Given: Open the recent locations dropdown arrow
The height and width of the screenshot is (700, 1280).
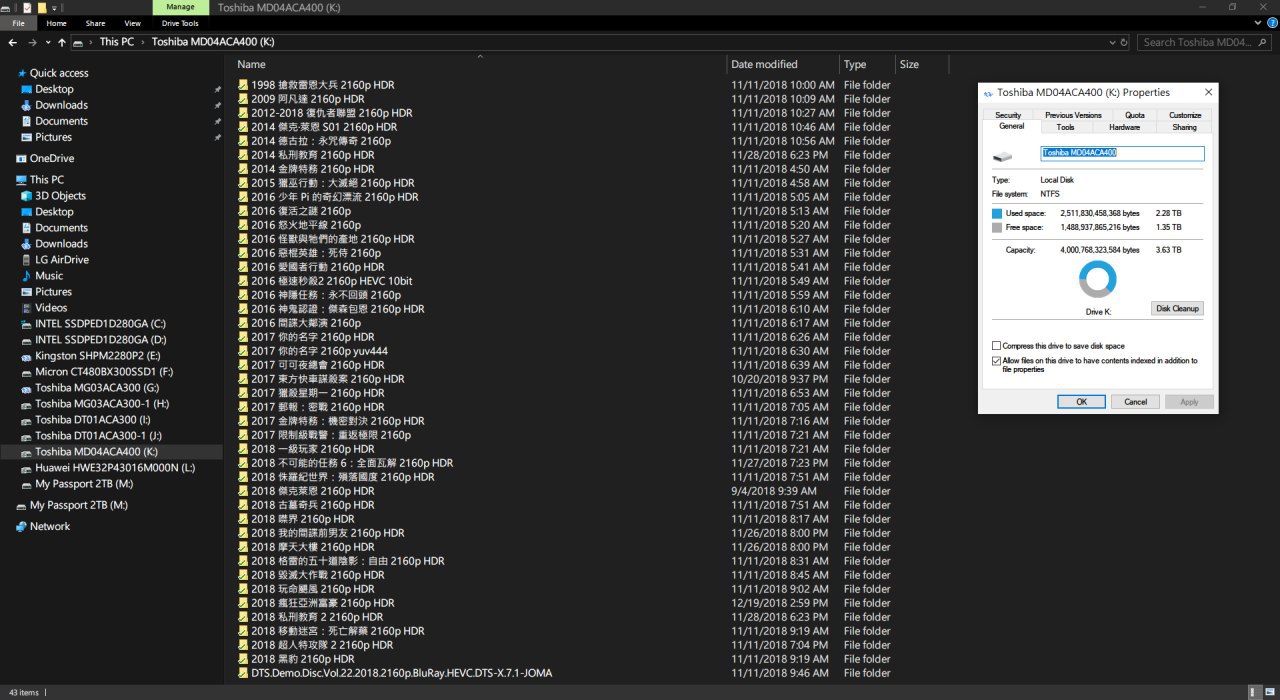Looking at the screenshot, I should pos(49,43).
